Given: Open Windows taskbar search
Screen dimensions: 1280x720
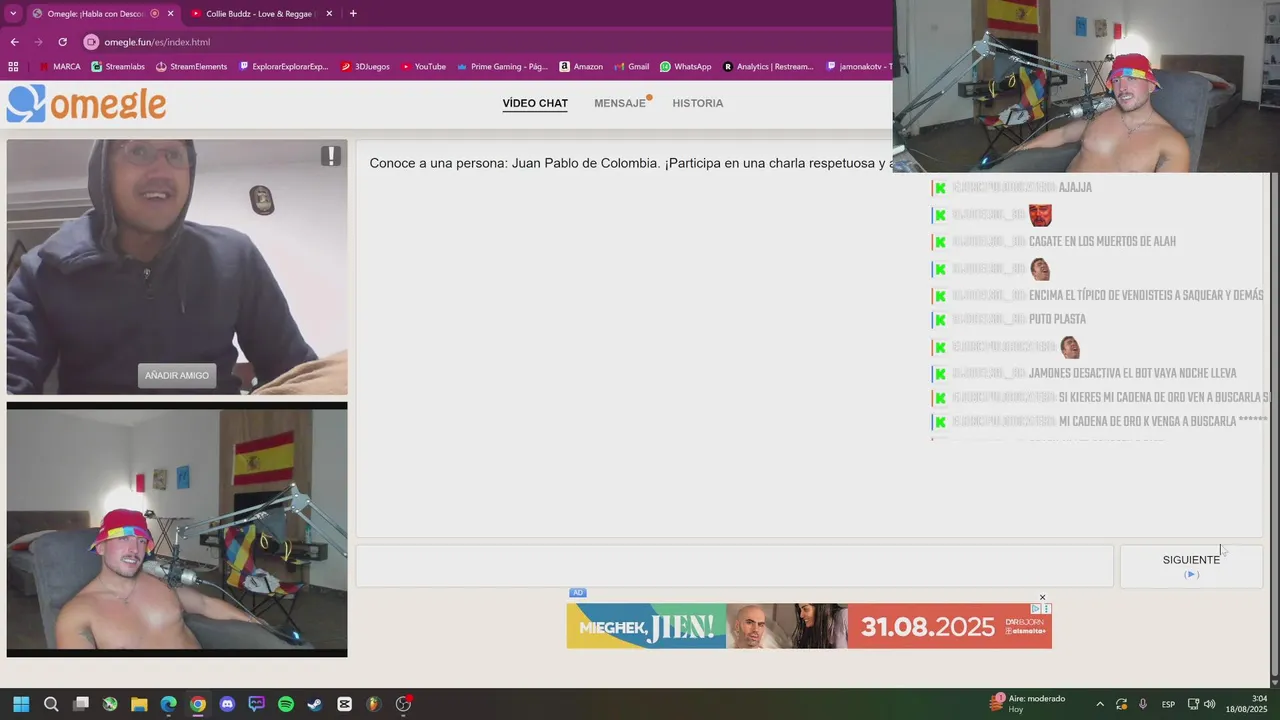Looking at the screenshot, I should tap(51, 704).
